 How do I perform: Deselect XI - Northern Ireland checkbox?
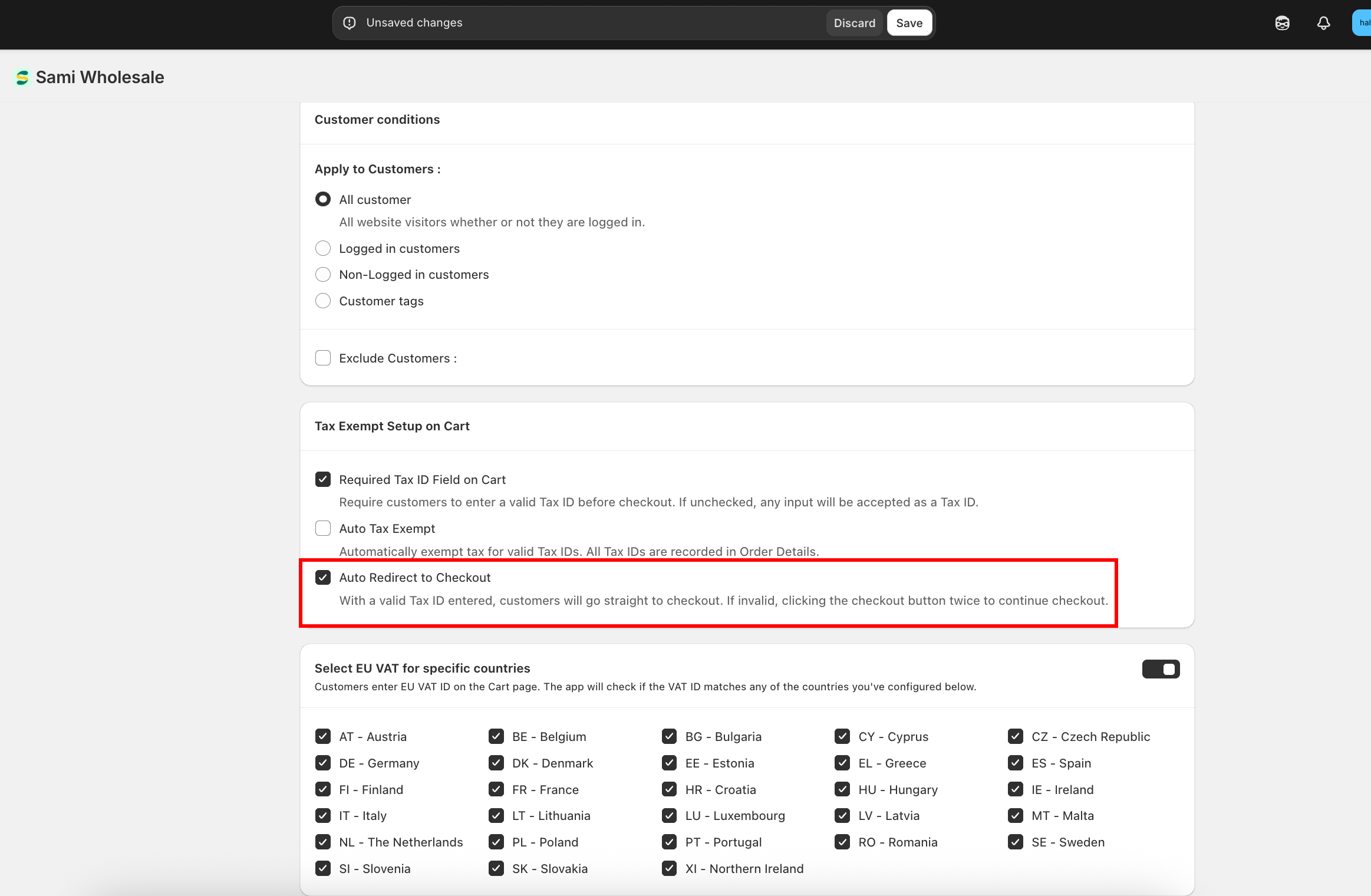pyautogui.click(x=669, y=868)
